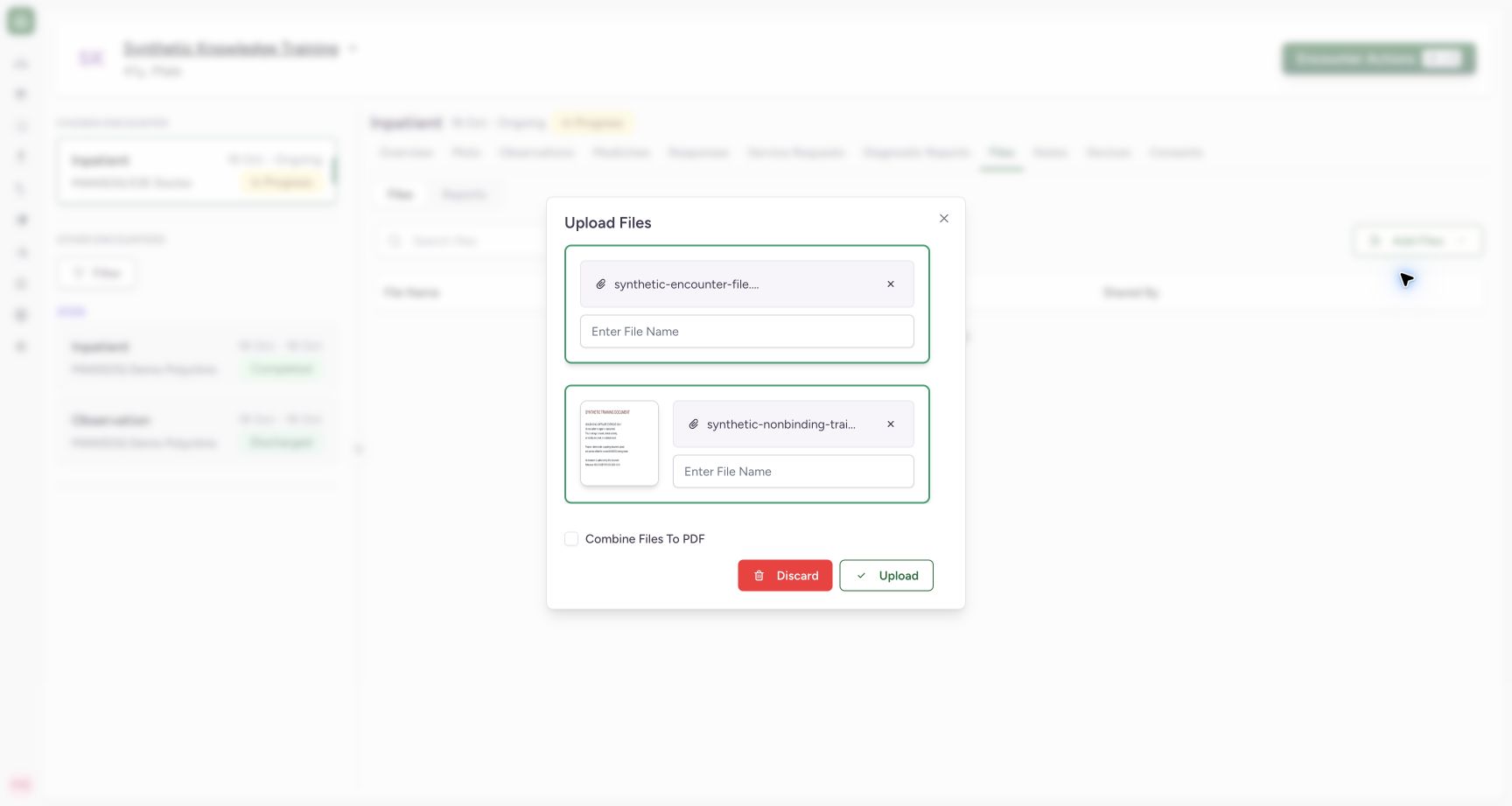Select the synthetic-encounter-file name chip
The image size is (1512, 806).
(x=747, y=284)
